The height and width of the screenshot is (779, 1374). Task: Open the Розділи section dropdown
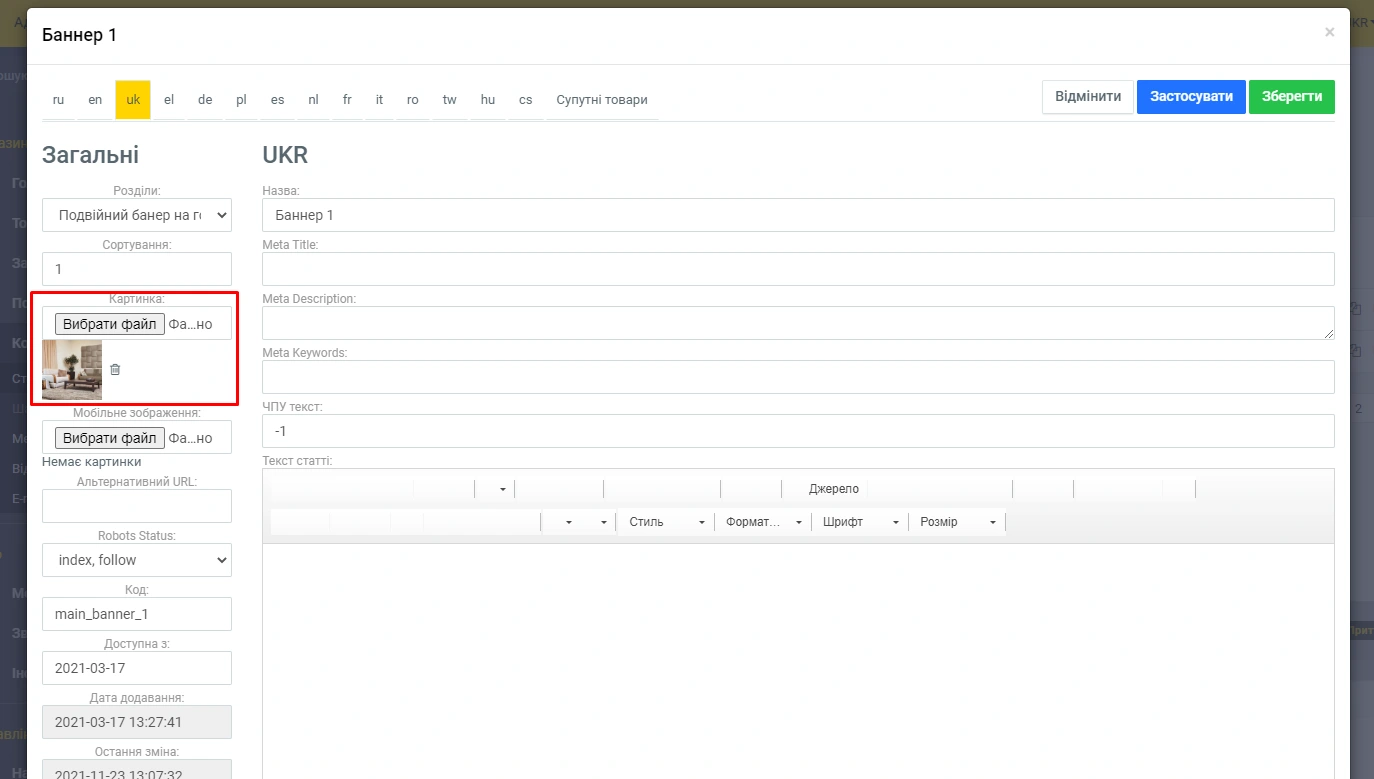(137, 215)
